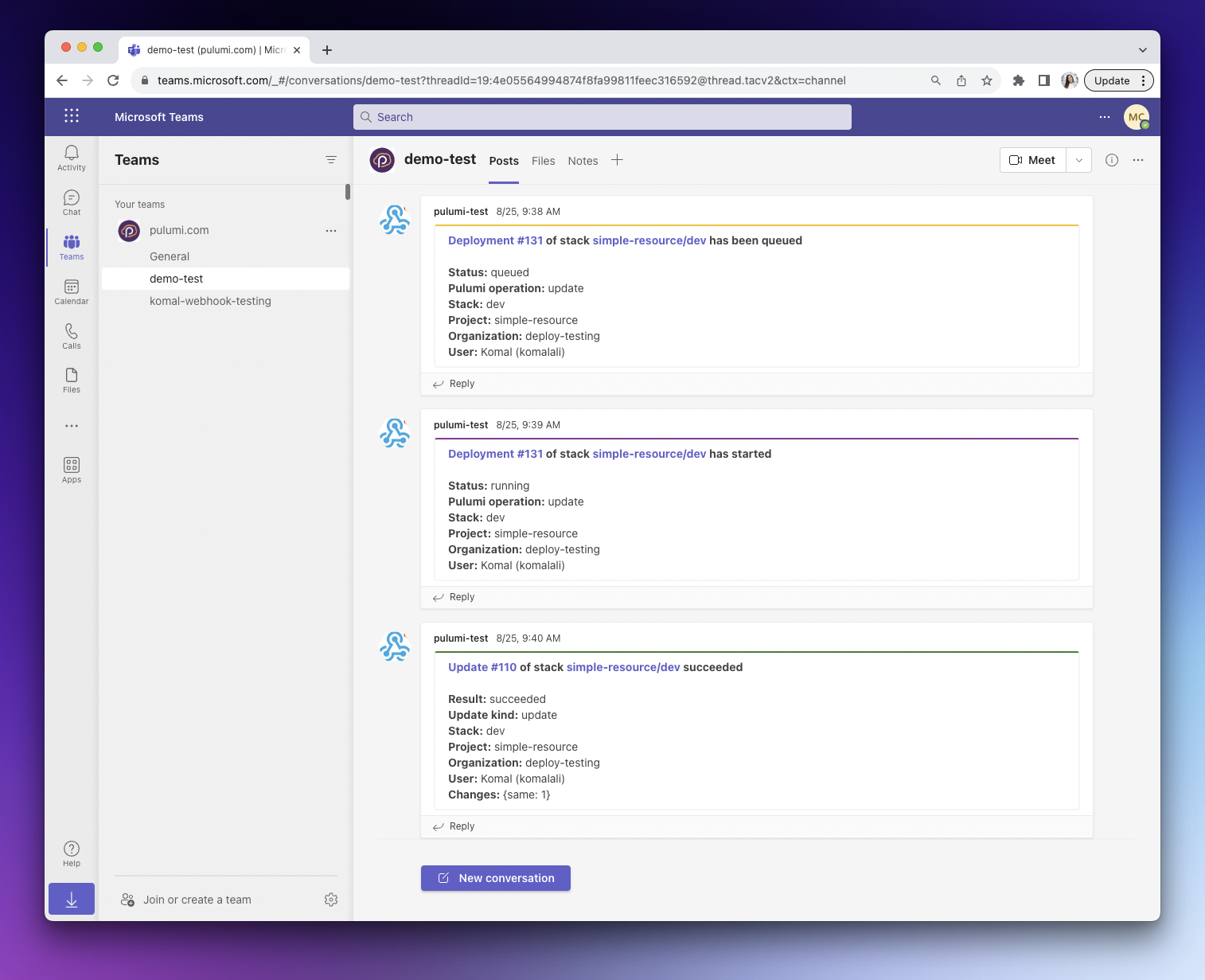Open settings and more ellipsis in header
The image size is (1205, 980).
pyautogui.click(x=1105, y=117)
